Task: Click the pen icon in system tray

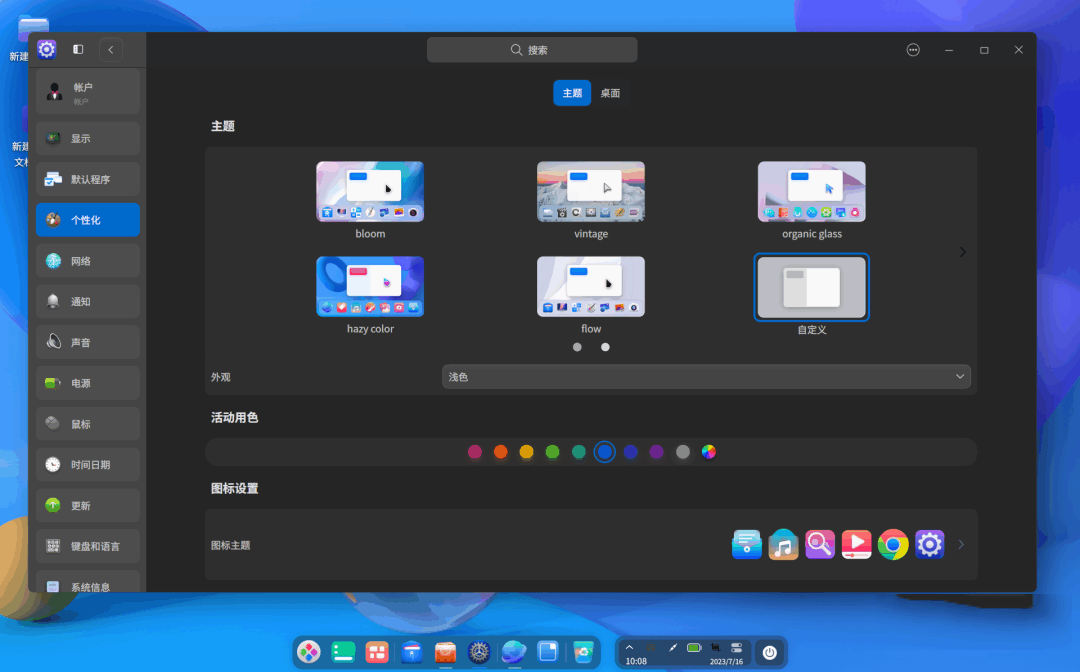Action: [673, 647]
